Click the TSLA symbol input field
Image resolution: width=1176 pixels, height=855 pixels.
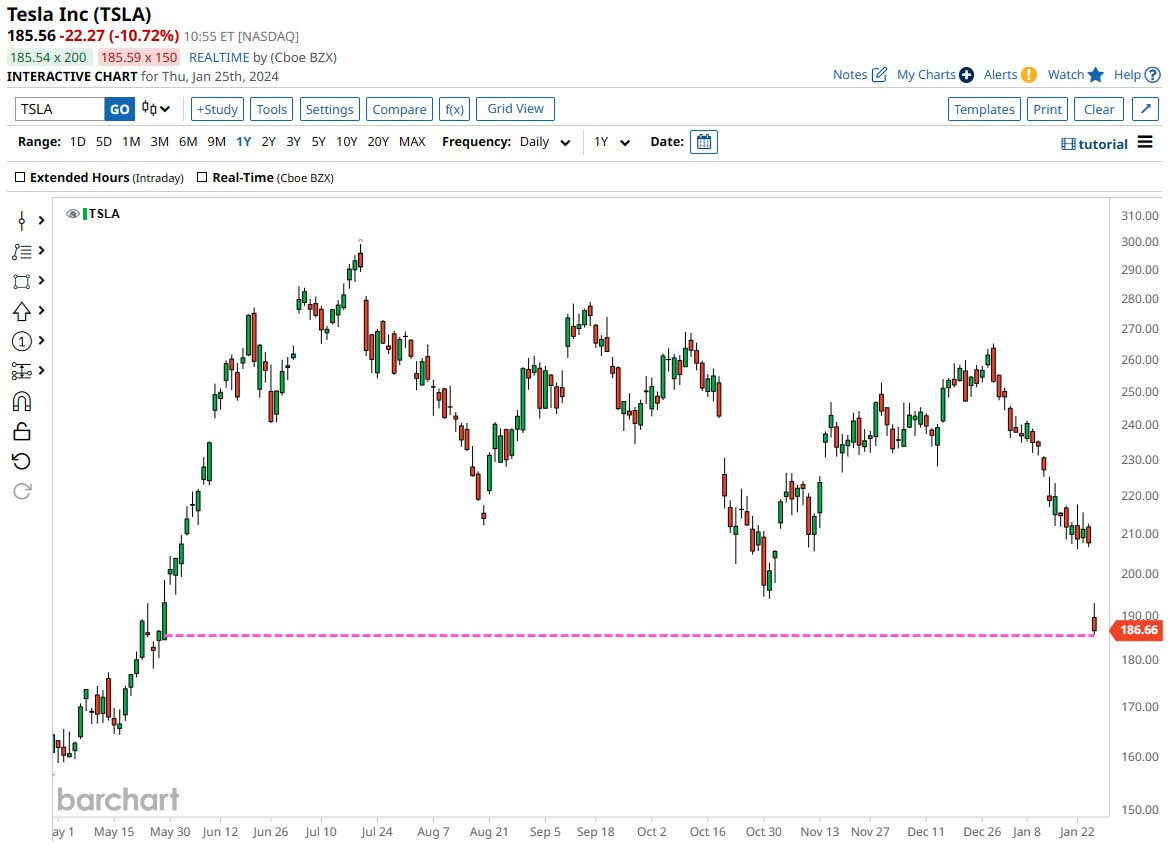click(60, 110)
